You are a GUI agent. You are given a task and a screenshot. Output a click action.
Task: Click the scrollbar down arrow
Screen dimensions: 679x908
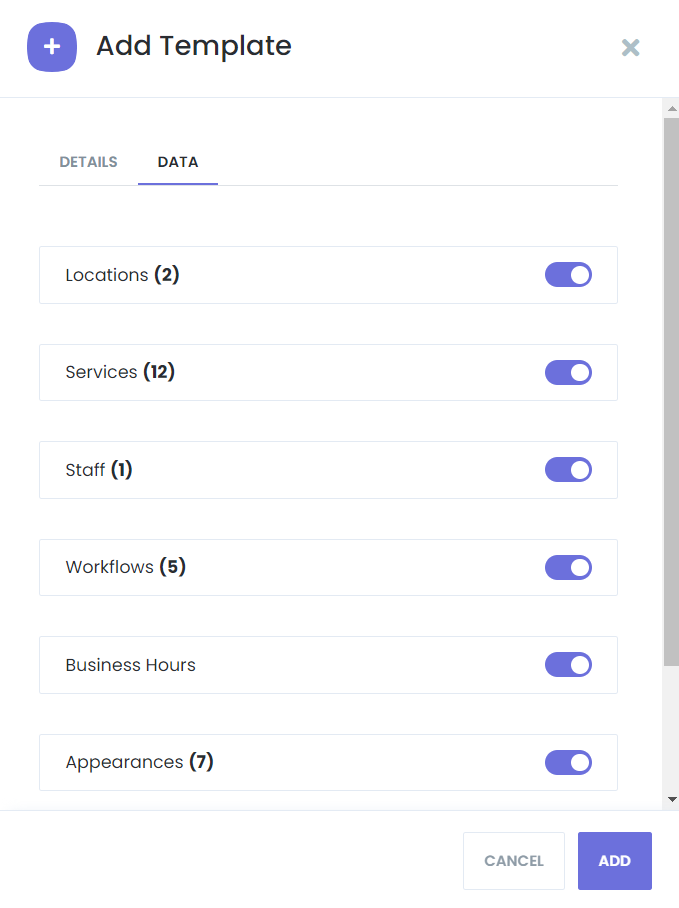pyautogui.click(x=671, y=799)
